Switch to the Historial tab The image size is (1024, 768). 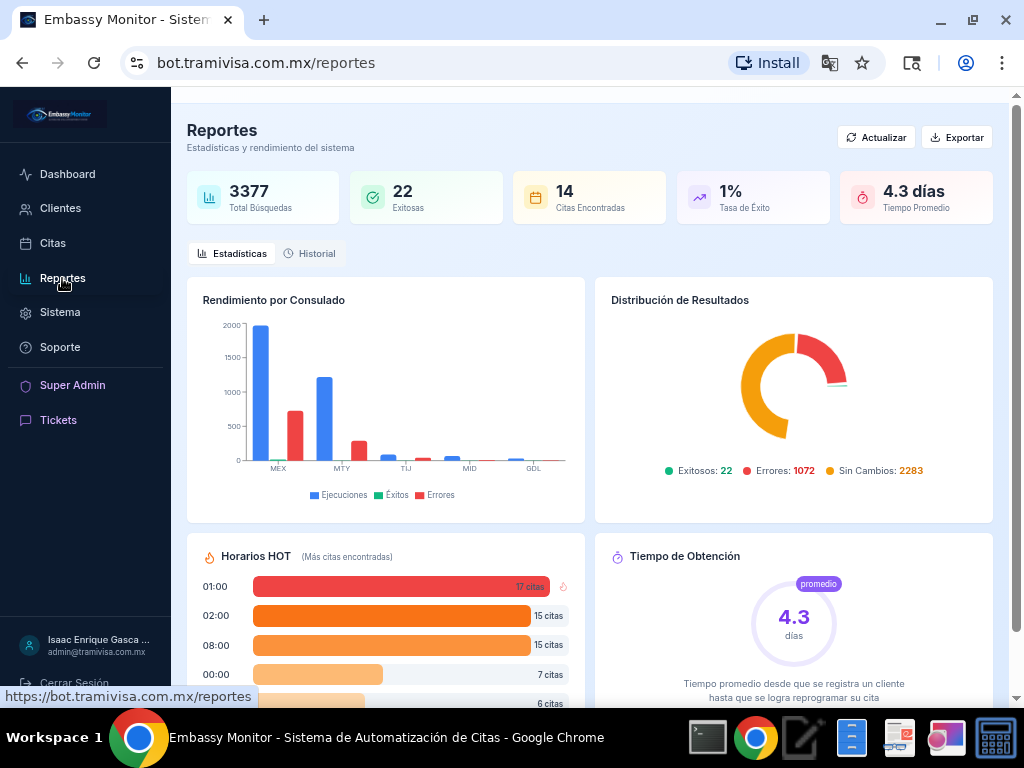309,254
